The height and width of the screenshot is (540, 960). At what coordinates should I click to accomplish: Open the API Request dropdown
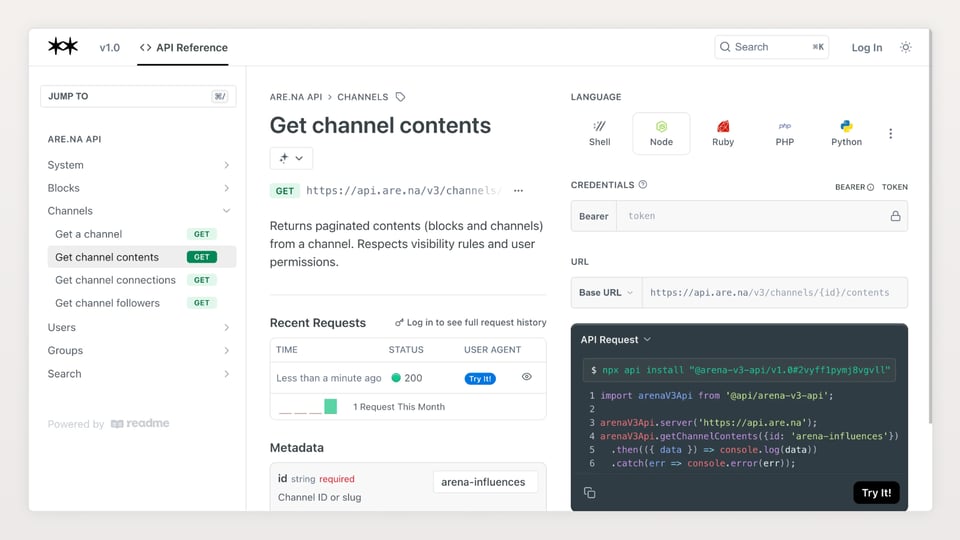[x=615, y=340]
